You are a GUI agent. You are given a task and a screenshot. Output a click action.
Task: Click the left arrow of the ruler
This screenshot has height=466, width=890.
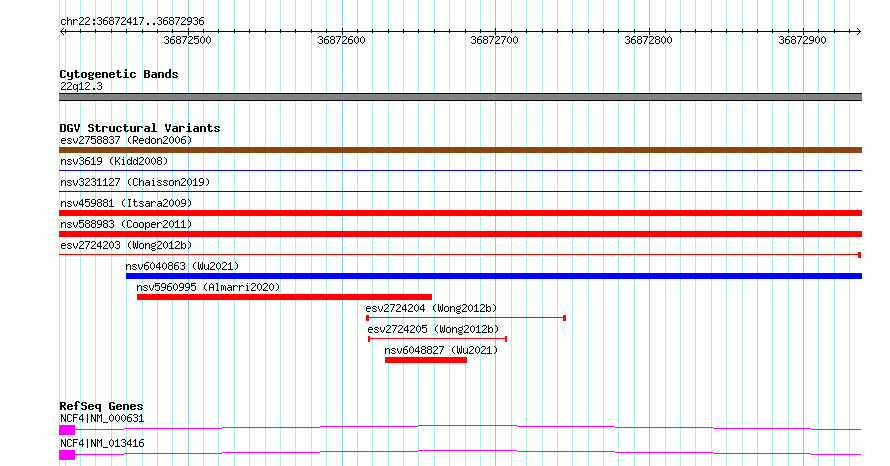coord(62,32)
